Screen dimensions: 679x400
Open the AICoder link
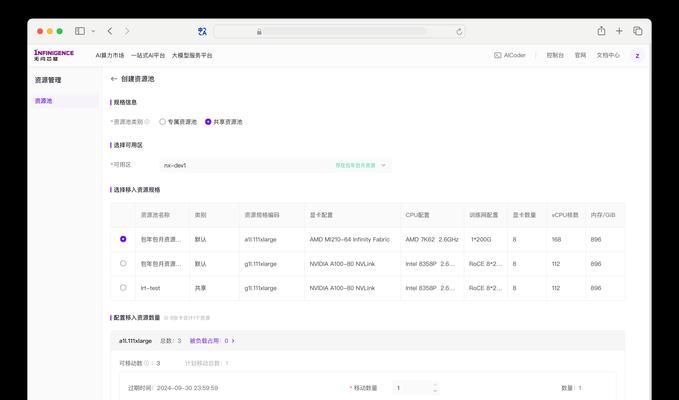coord(510,55)
